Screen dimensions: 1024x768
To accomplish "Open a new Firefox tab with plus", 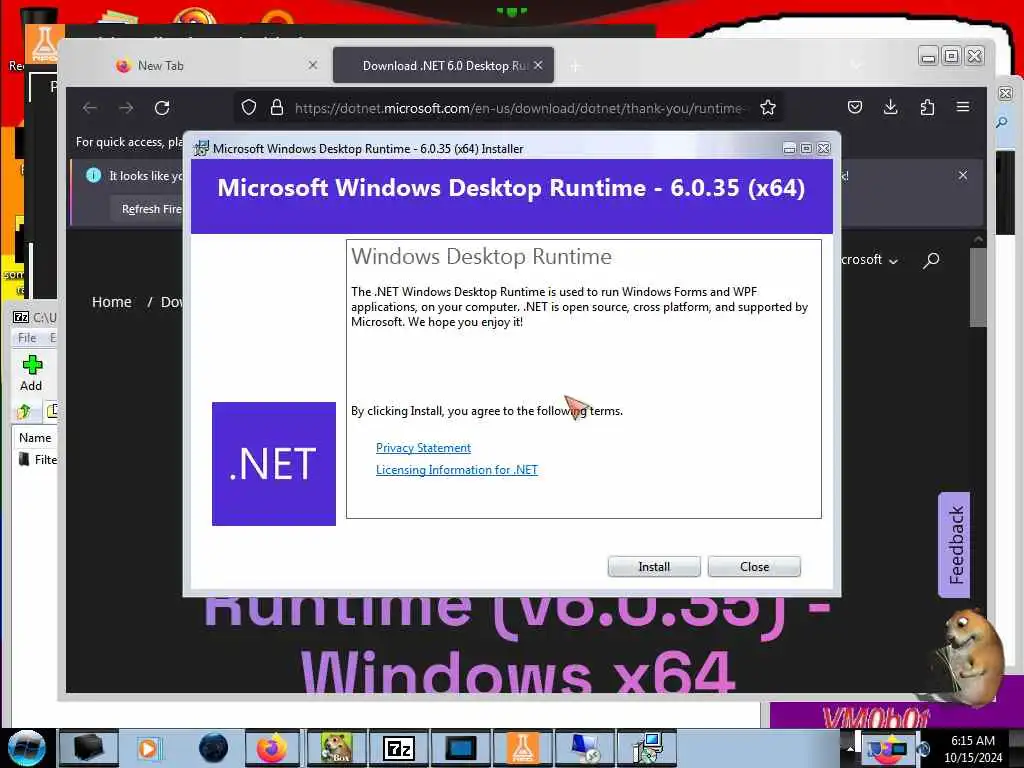I will [575, 66].
